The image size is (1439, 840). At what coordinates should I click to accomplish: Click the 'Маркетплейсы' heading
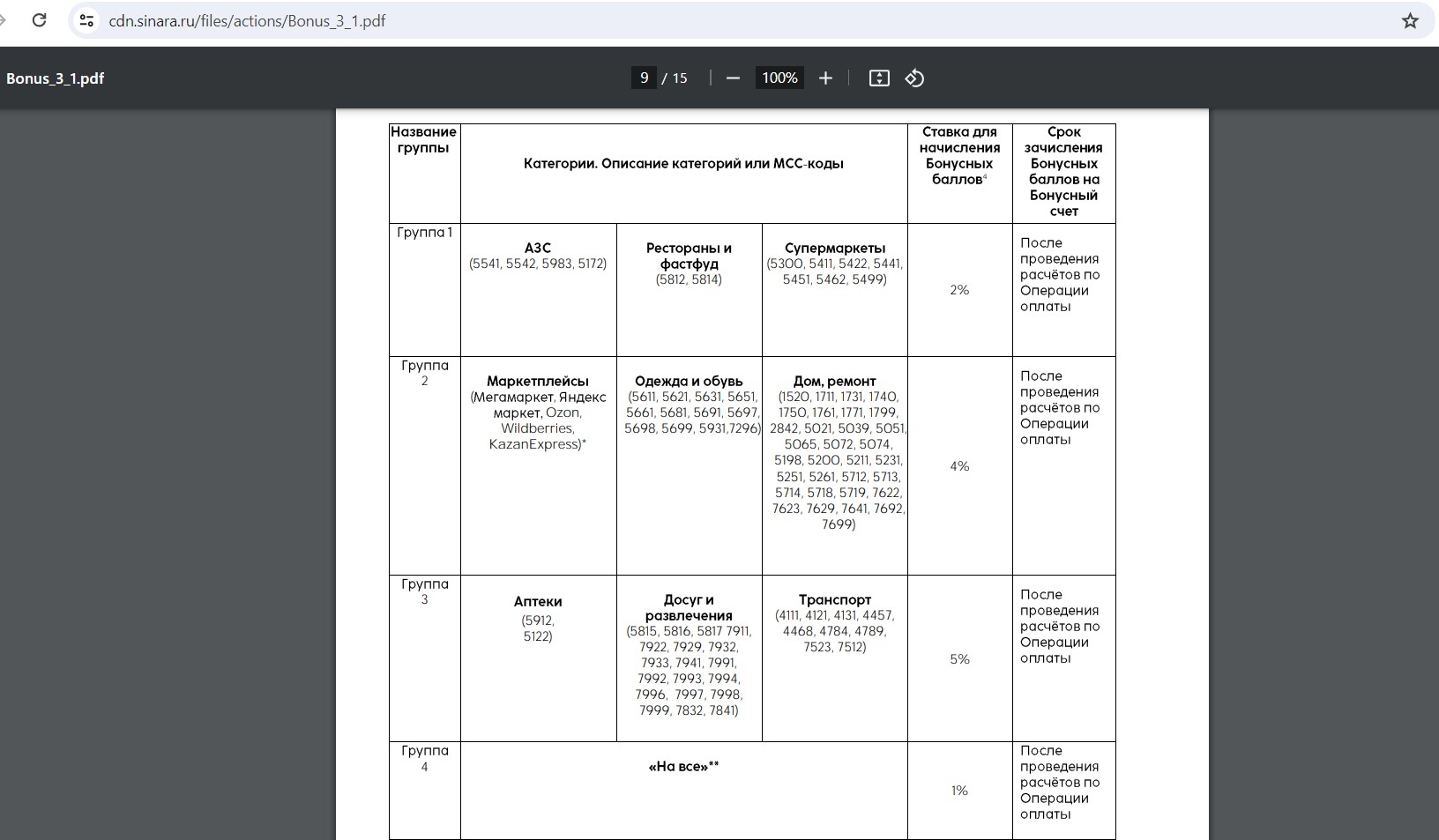[538, 382]
